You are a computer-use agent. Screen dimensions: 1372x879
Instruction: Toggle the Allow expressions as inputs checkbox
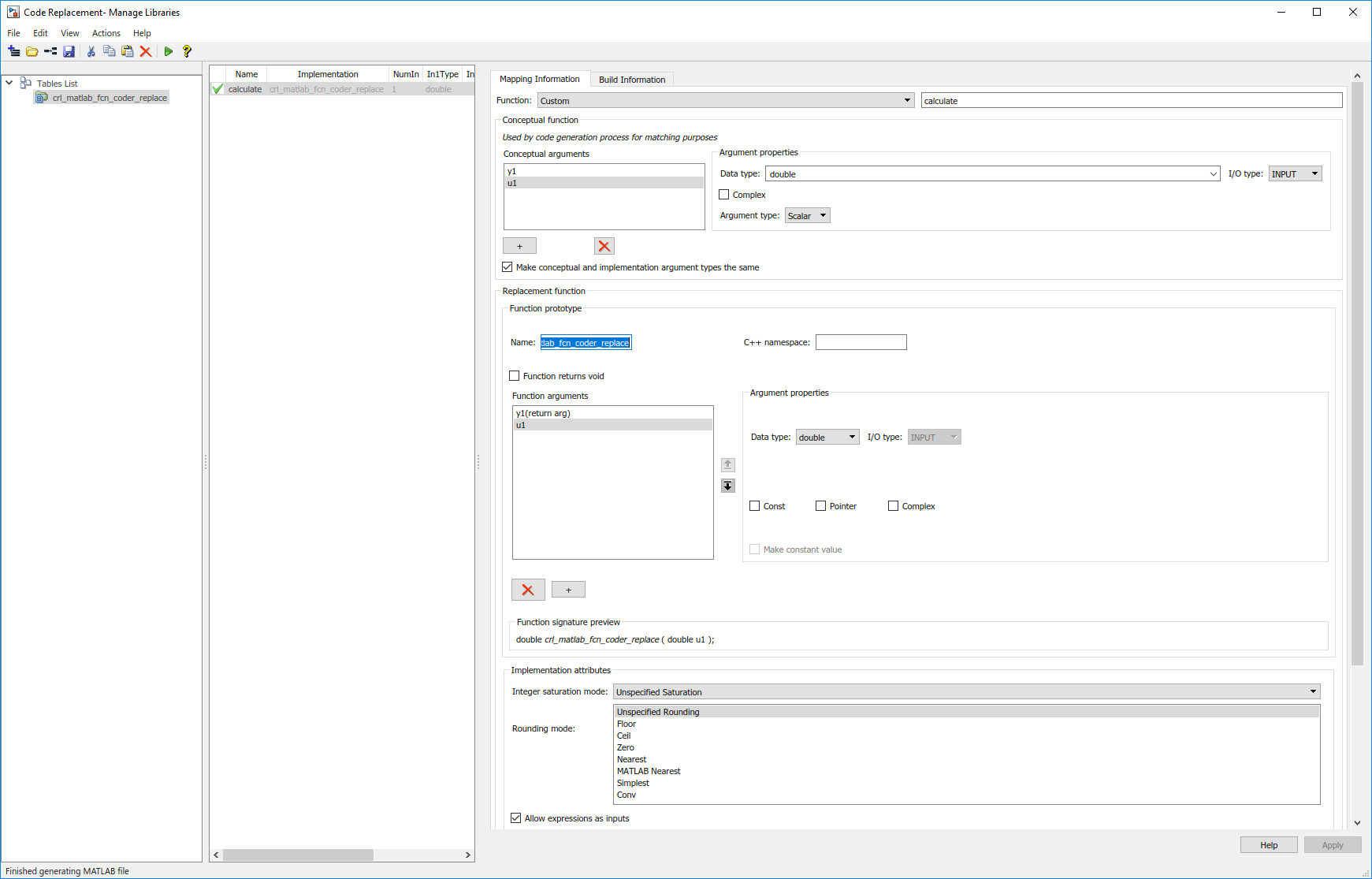(x=516, y=818)
